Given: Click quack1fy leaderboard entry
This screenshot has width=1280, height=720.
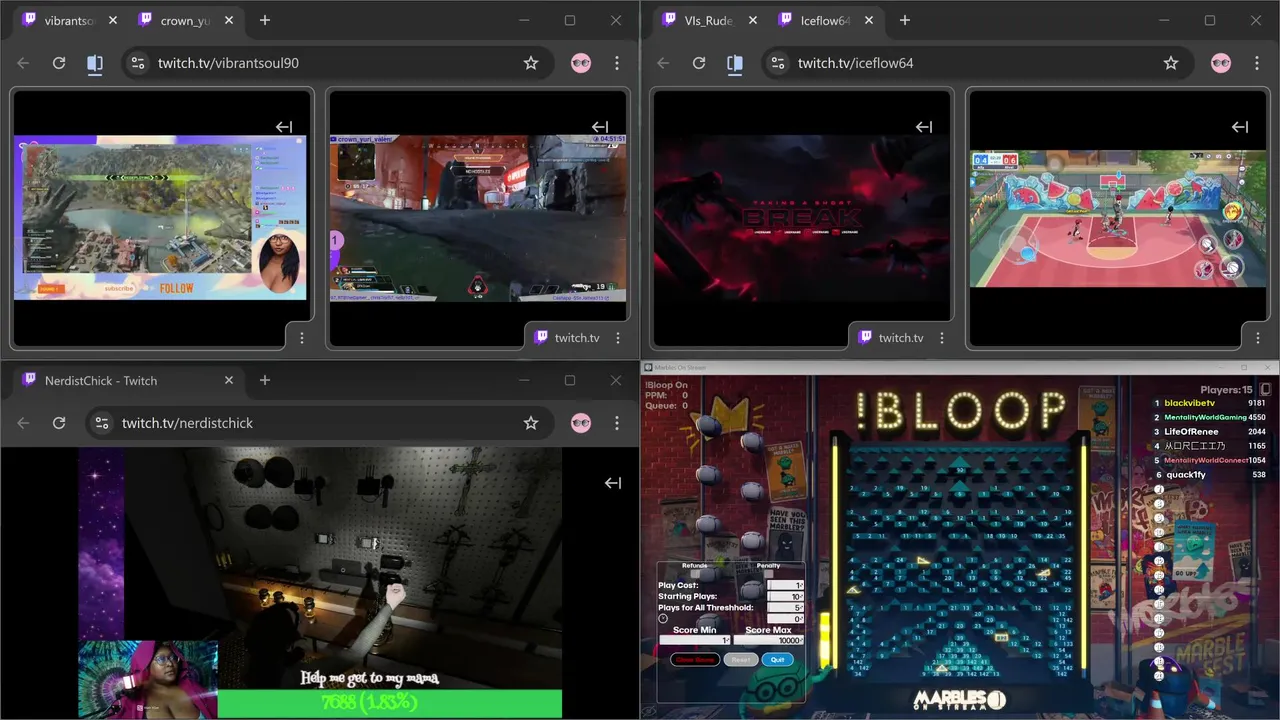Looking at the screenshot, I should tap(1185, 474).
